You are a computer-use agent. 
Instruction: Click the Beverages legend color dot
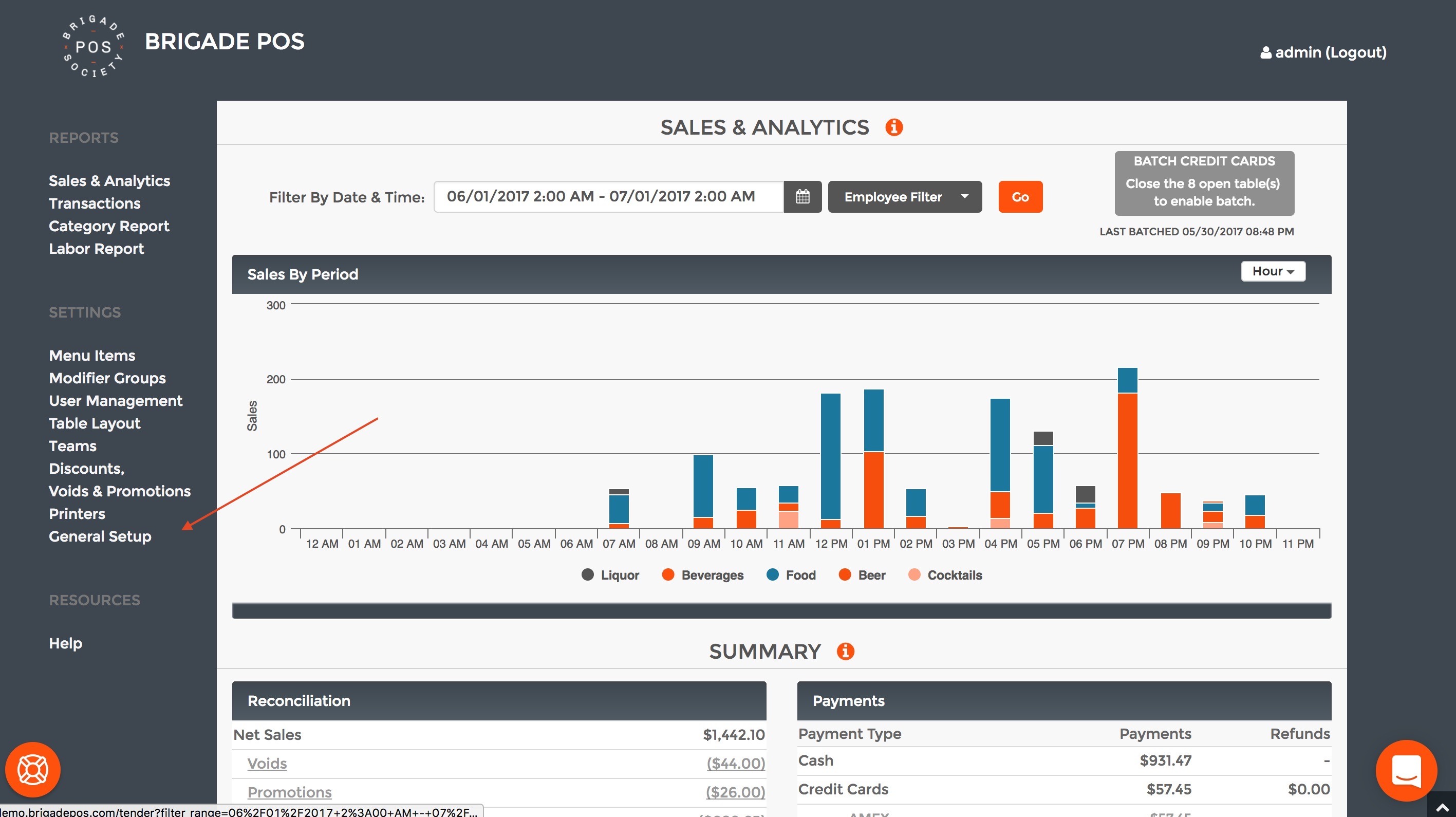coord(667,575)
